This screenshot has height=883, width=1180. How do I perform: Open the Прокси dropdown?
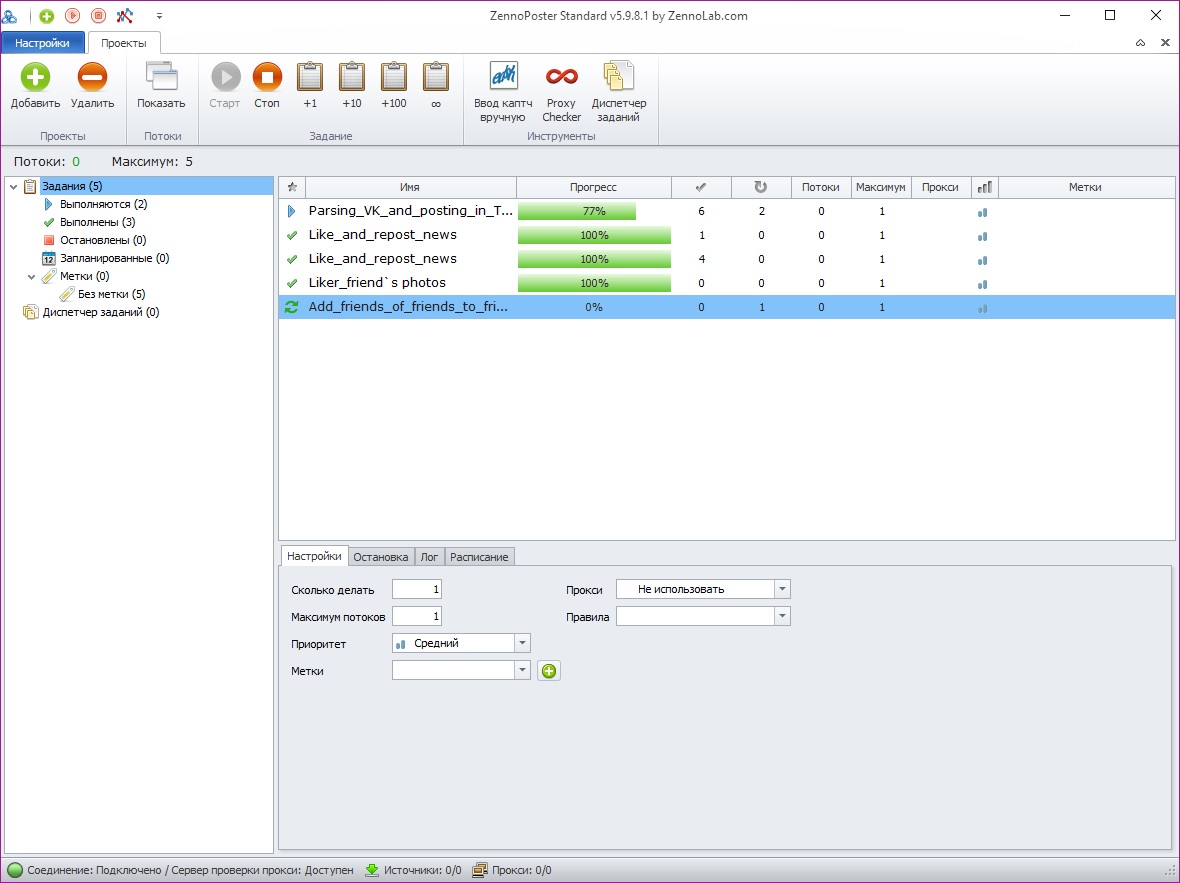click(x=782, y=590)
